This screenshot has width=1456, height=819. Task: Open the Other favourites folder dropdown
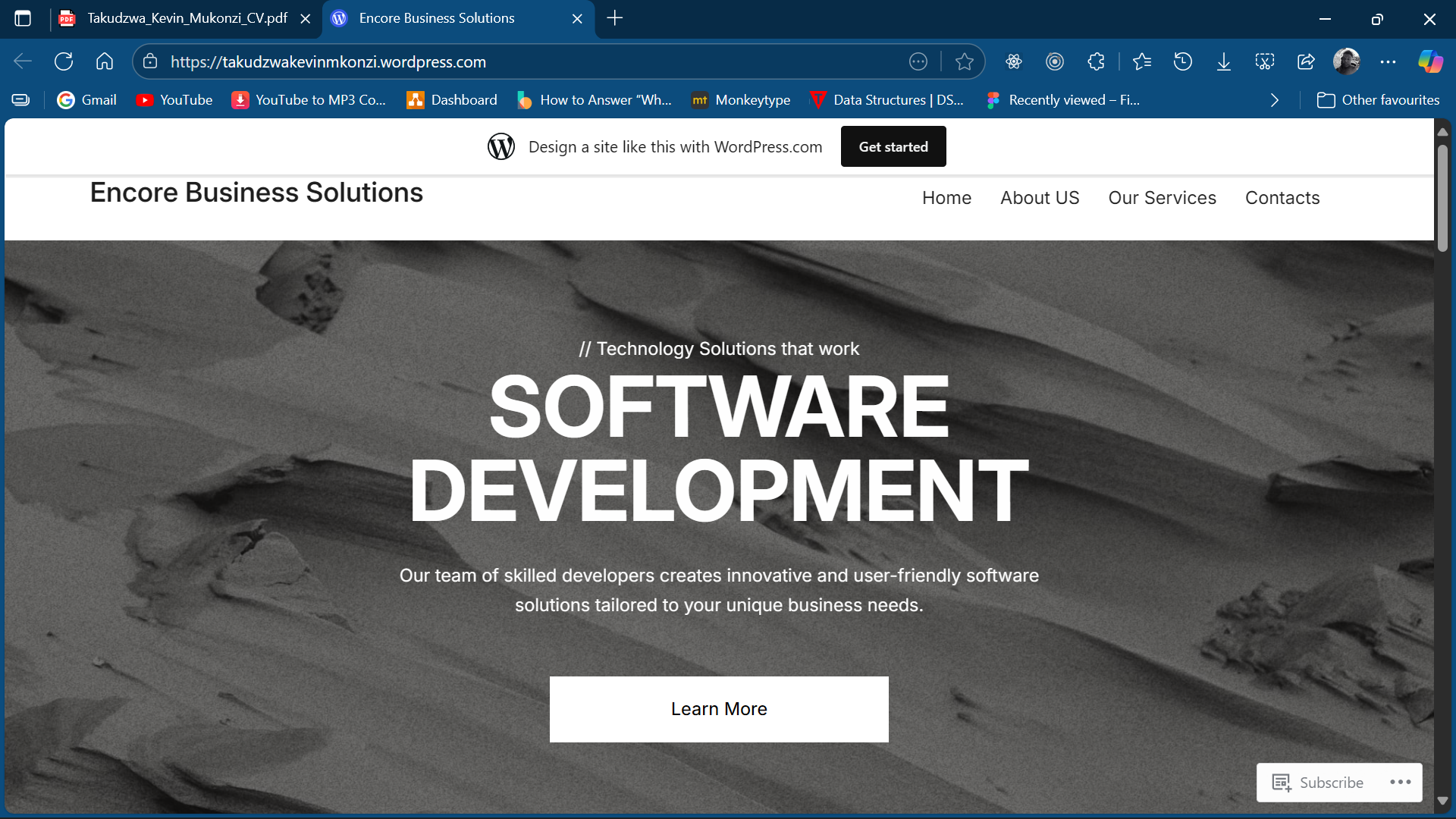click(x=1378, y=99)
